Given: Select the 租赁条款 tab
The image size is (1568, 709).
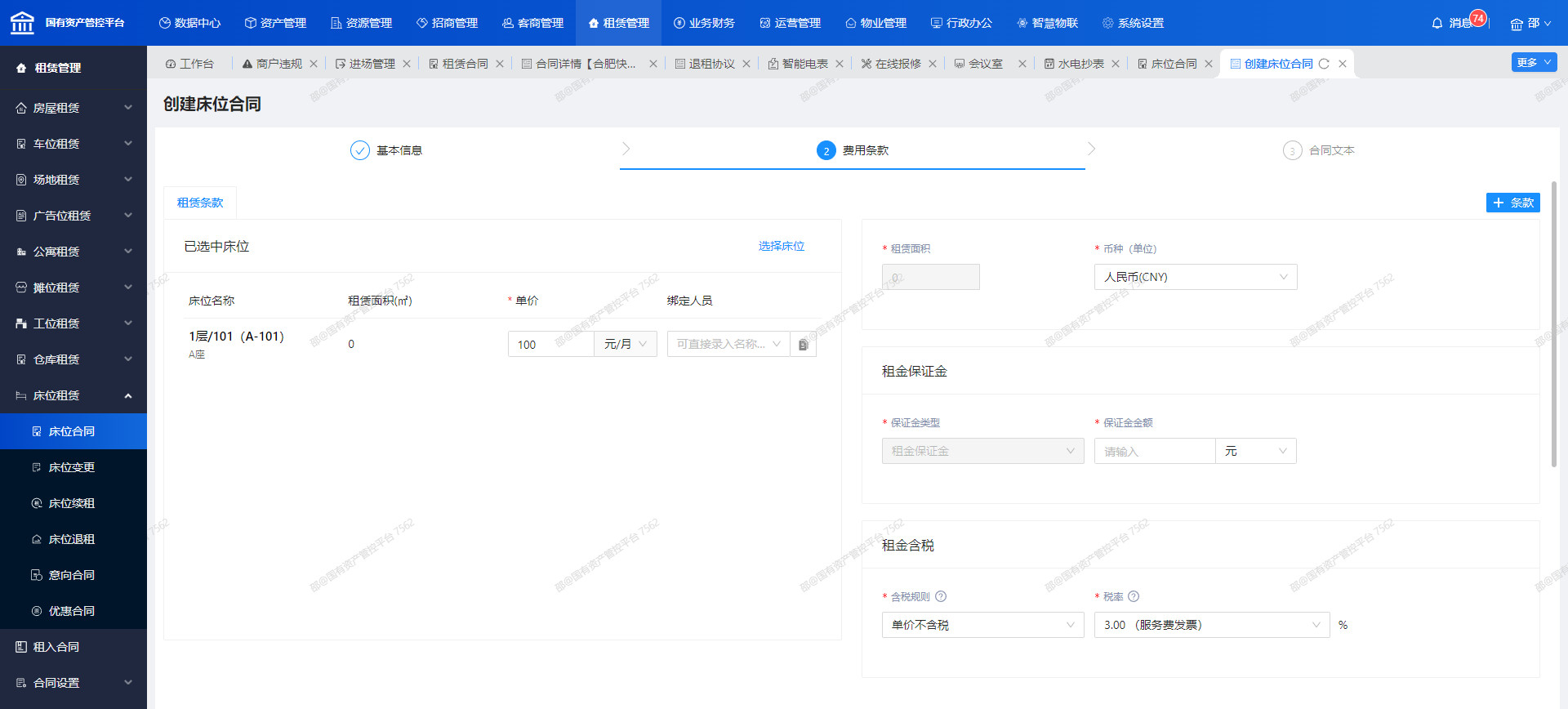Looking at the screenshot, I should 200,203.
